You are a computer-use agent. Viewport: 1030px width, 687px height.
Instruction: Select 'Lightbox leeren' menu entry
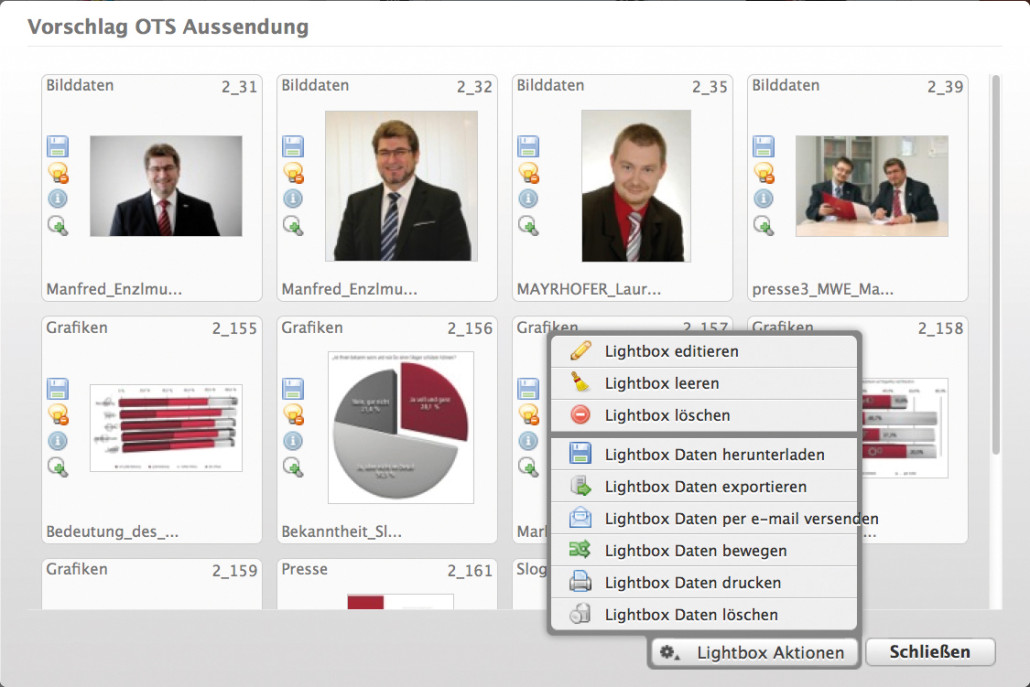pyautogui.click(x=704, y=383)
